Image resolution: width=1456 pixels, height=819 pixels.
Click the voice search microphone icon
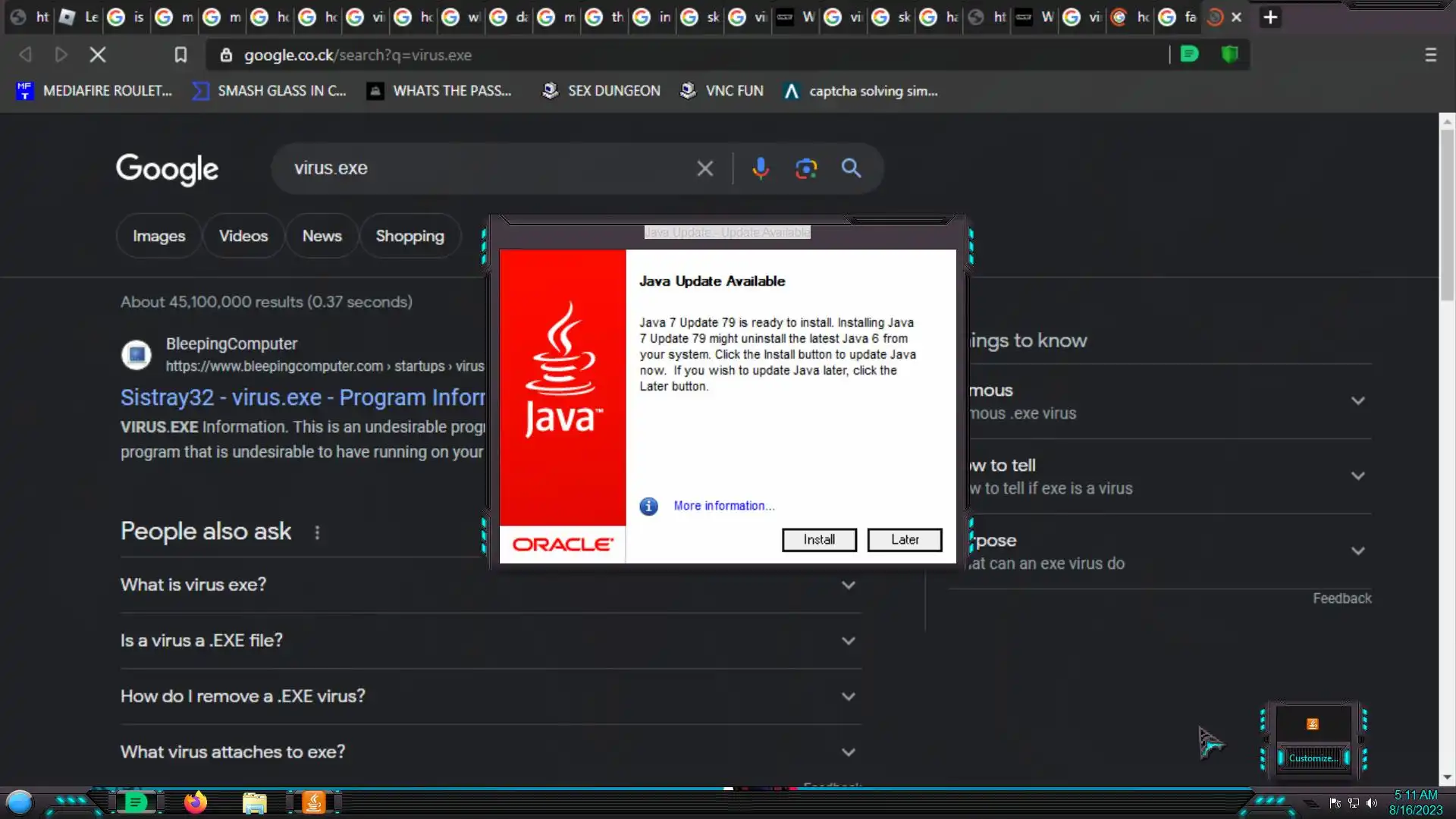click(x=760, y=168)
